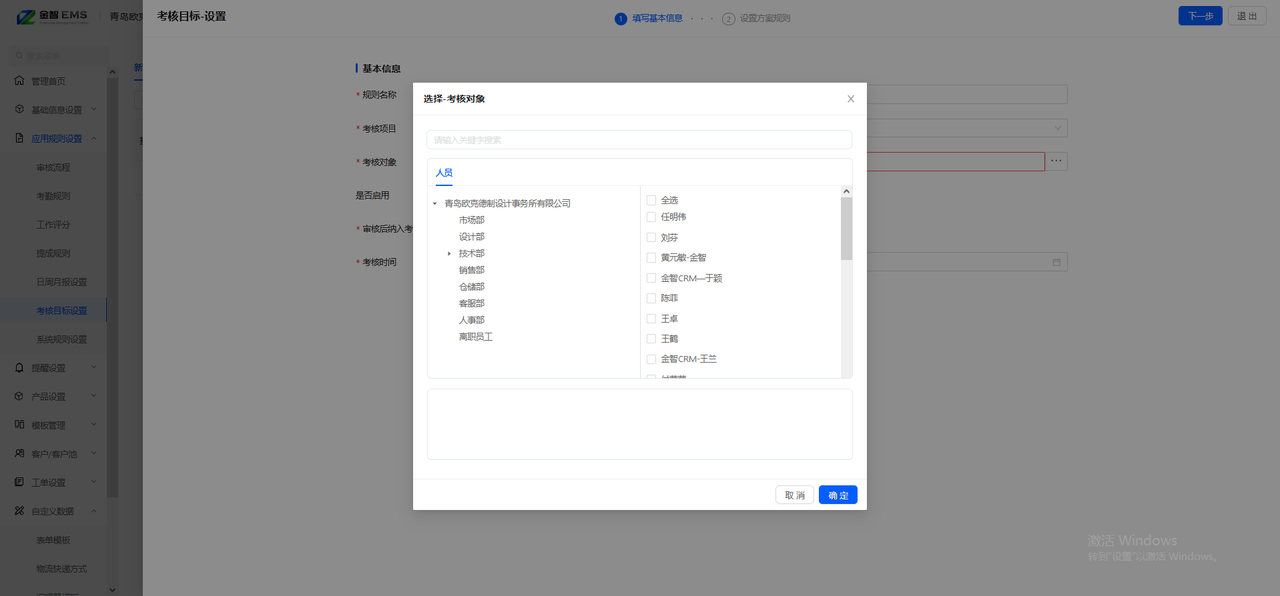
Task: Expand the 技术部 tree node arrow
Action: (x=449, y=254)
